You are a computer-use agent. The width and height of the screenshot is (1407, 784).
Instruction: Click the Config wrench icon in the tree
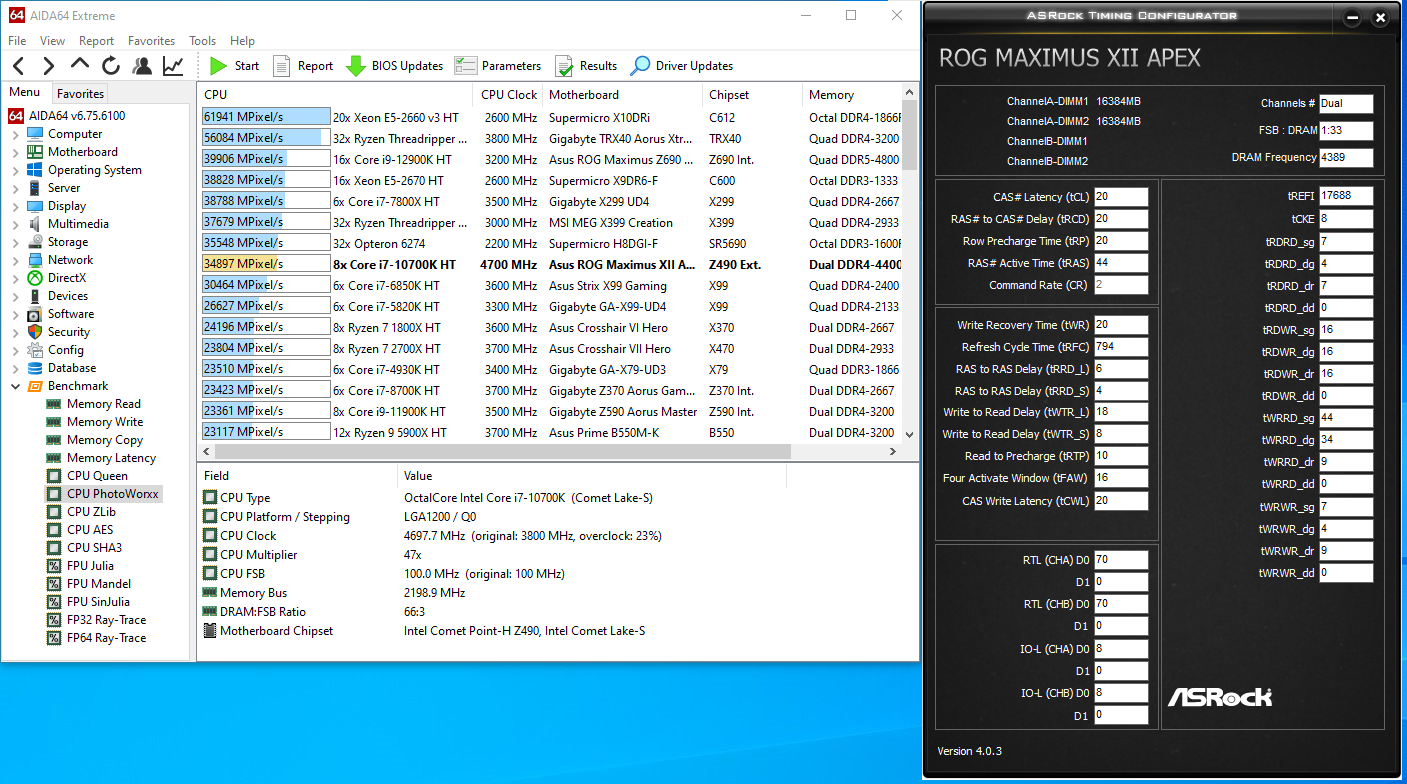pos(35,350)
